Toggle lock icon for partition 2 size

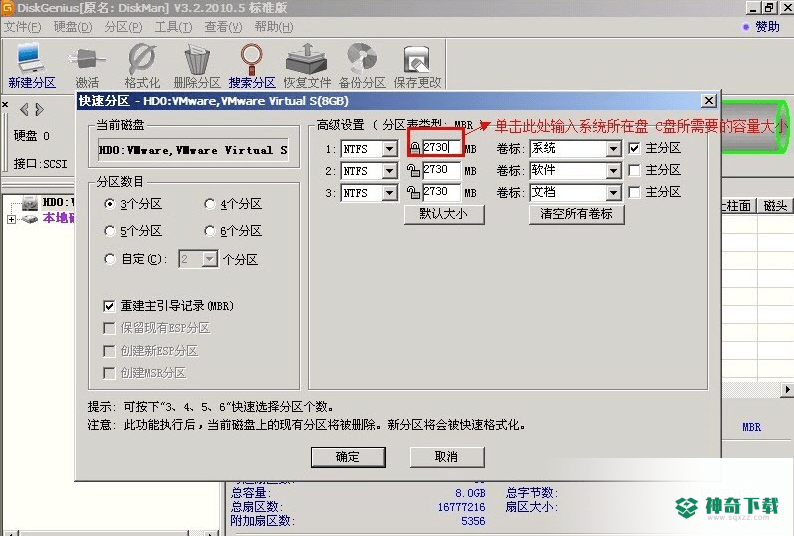[x=414, y=170]
